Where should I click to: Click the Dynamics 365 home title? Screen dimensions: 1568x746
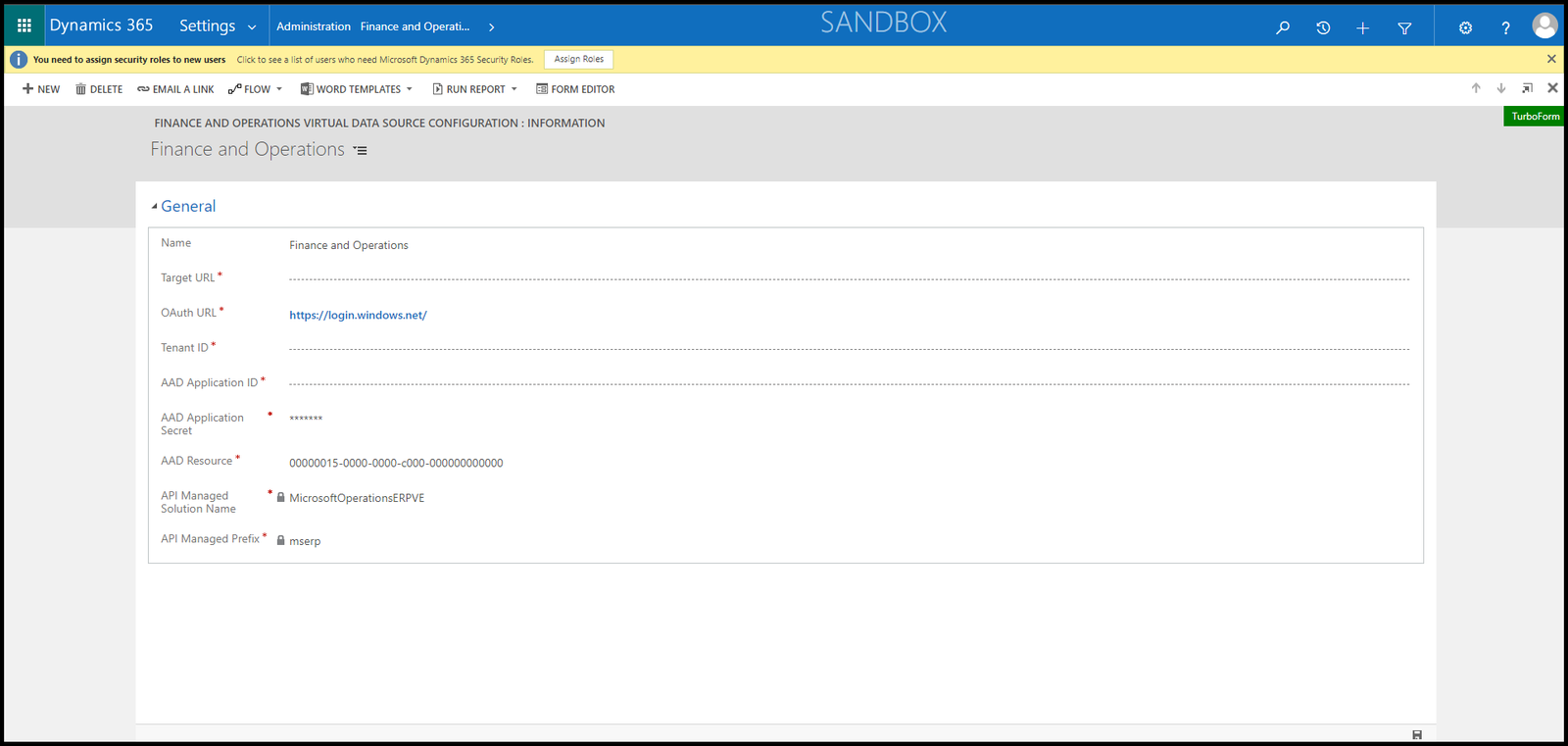pyautogui.click(x=101, y=25)
